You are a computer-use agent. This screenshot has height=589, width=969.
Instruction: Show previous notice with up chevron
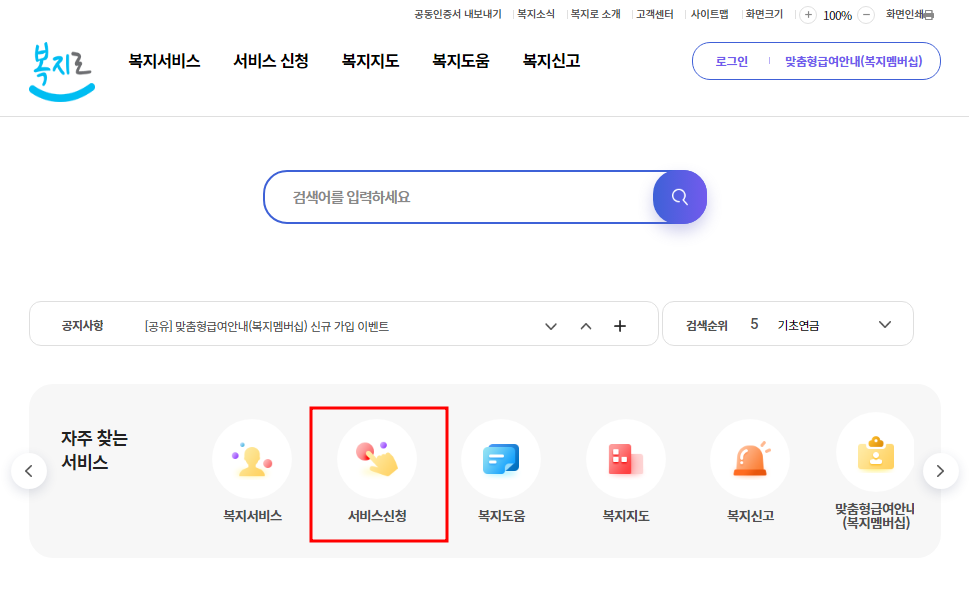point(586,326)
